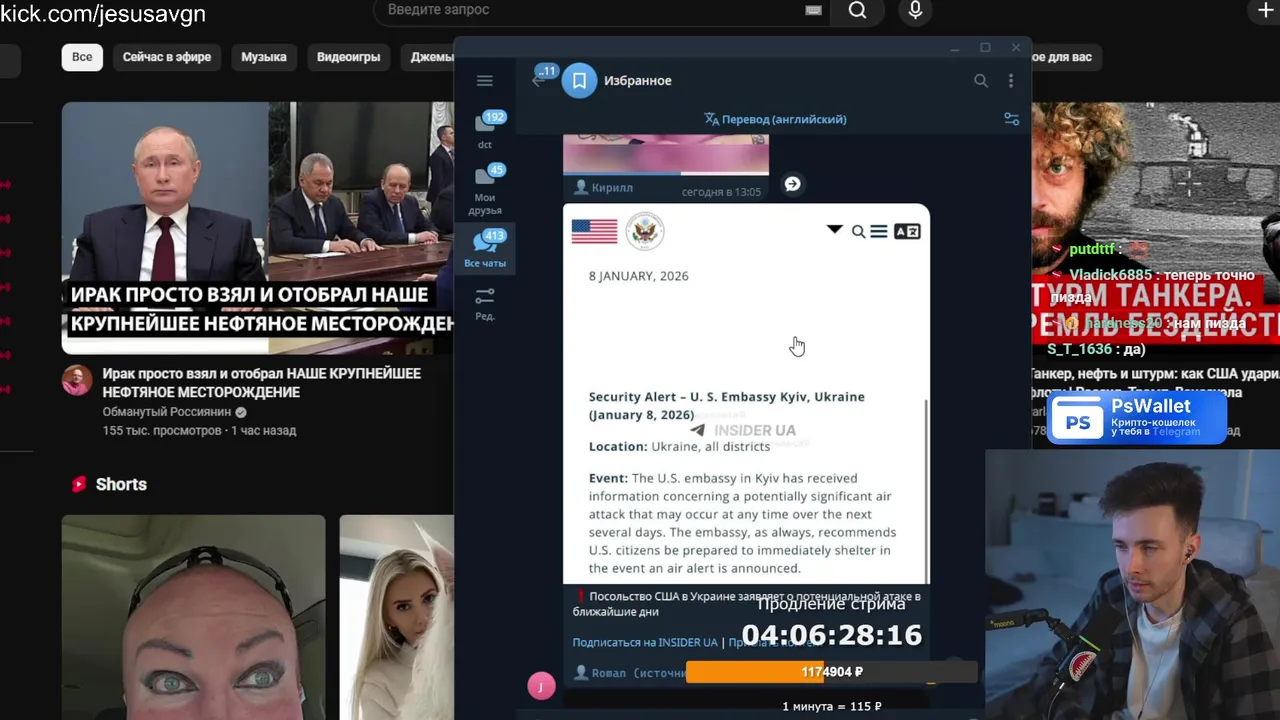
Task: Click the Обманутый Россиянин channel avatar
Action: (x=77, y=380)
